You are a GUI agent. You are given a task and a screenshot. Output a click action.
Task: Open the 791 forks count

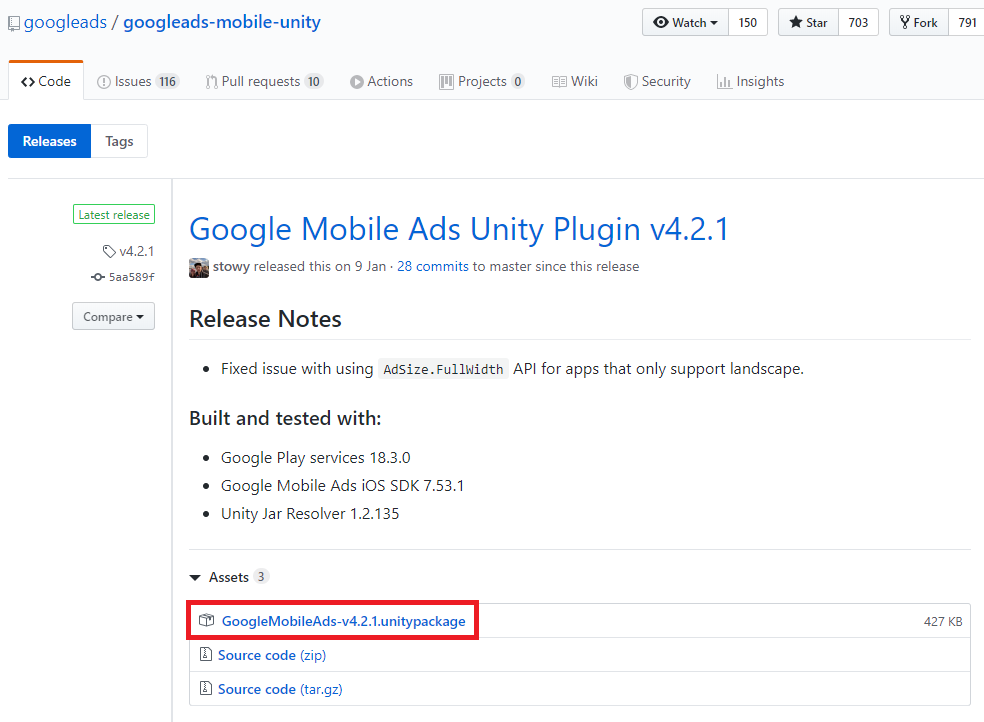[967, 23]
